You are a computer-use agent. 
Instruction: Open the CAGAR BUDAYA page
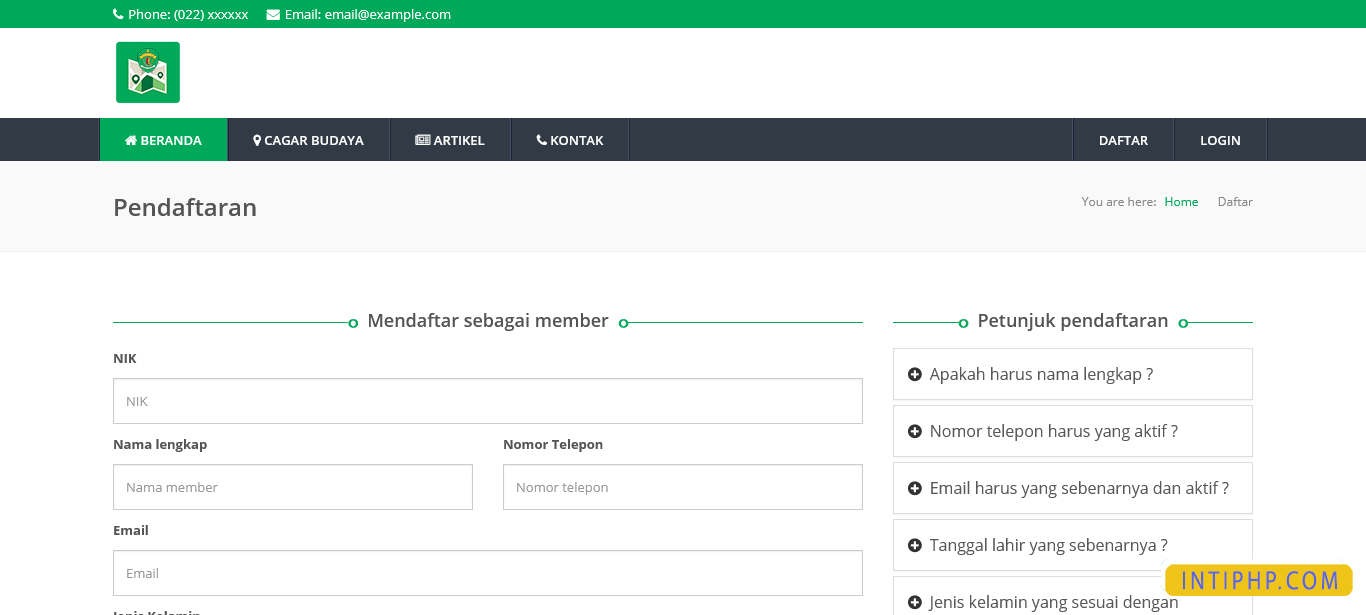coord(309,140)
